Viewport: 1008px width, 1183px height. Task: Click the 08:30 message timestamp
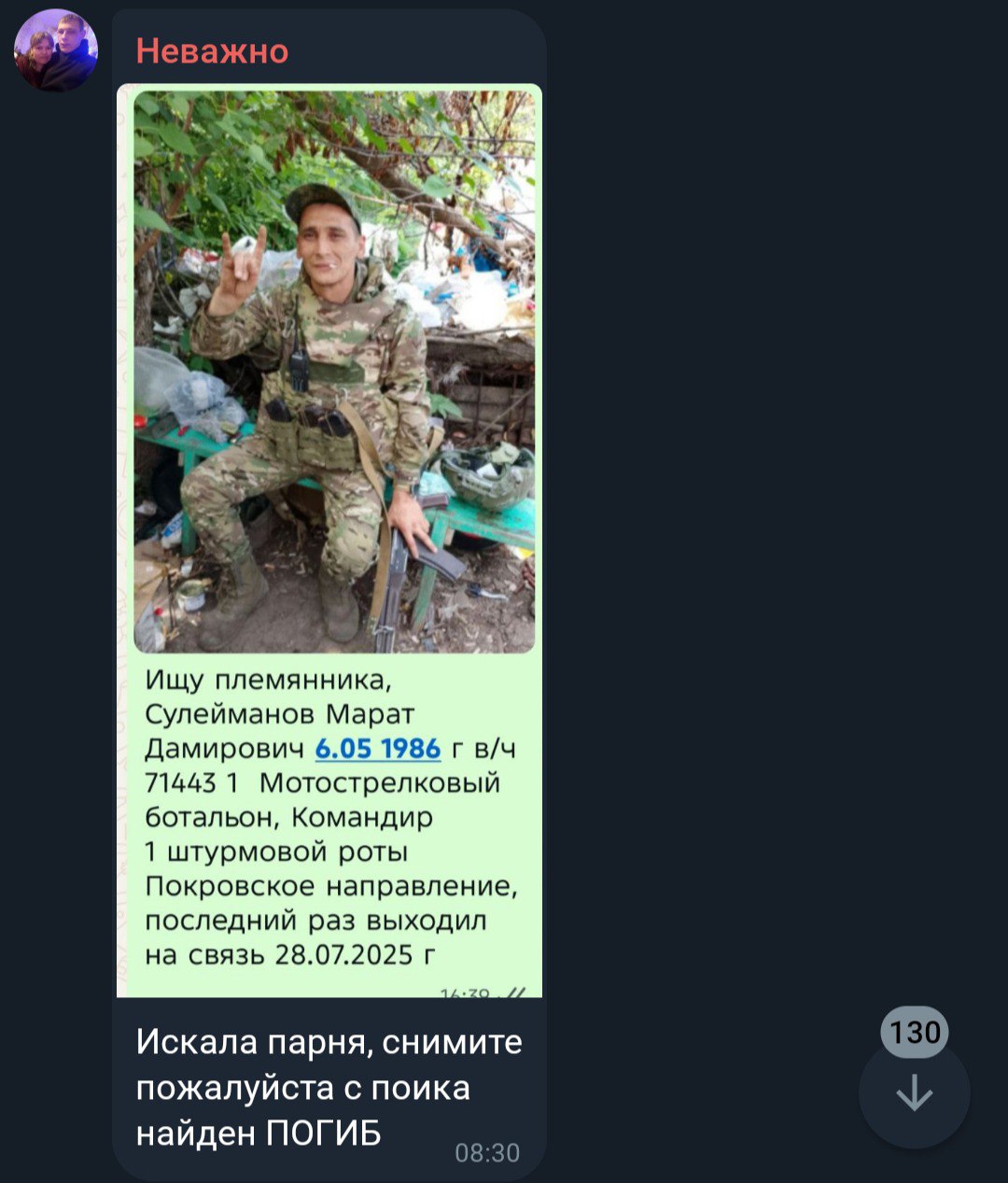pyautogui.click(x=487, y=1153)
